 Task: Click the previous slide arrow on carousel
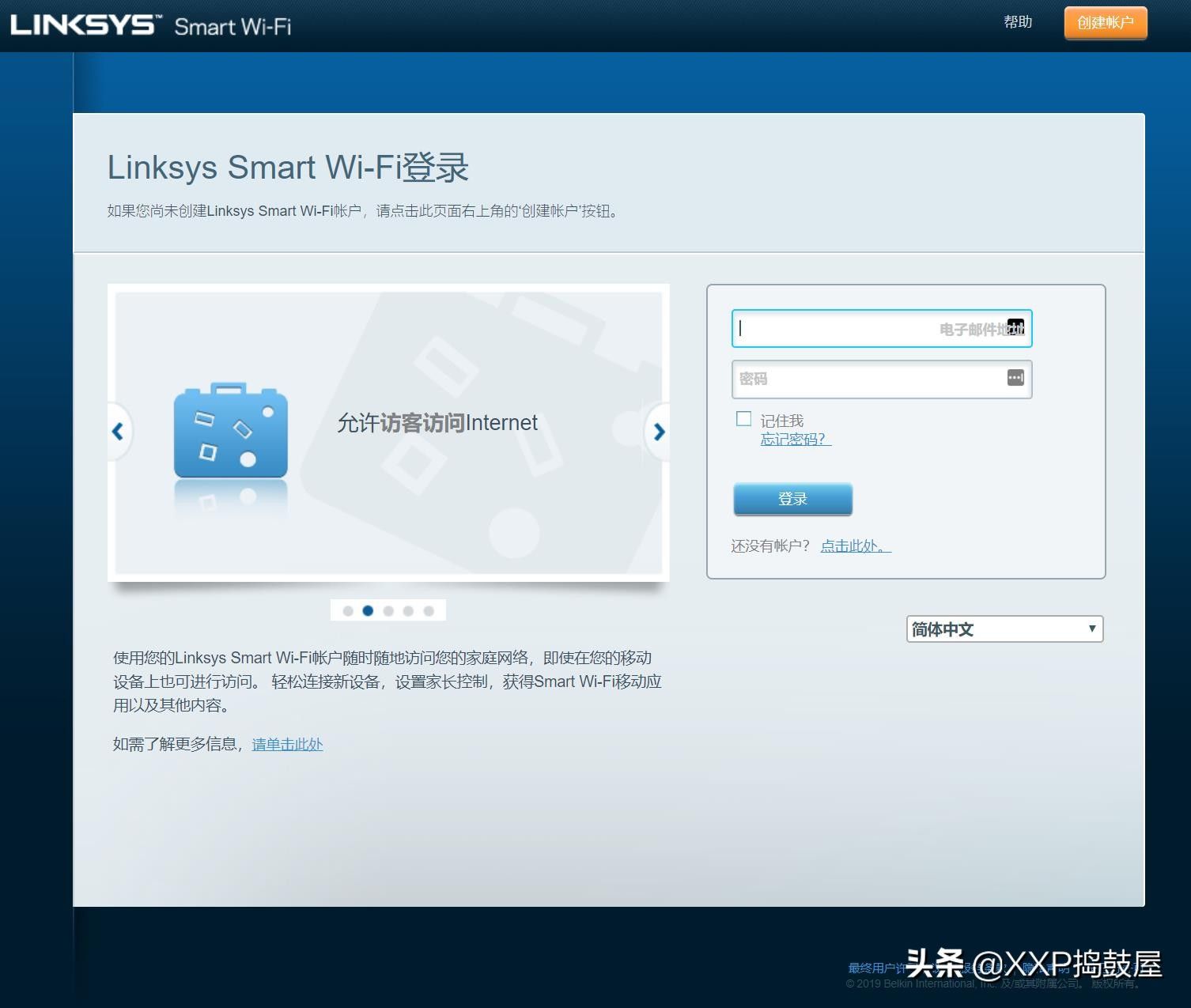click(119, 432)
